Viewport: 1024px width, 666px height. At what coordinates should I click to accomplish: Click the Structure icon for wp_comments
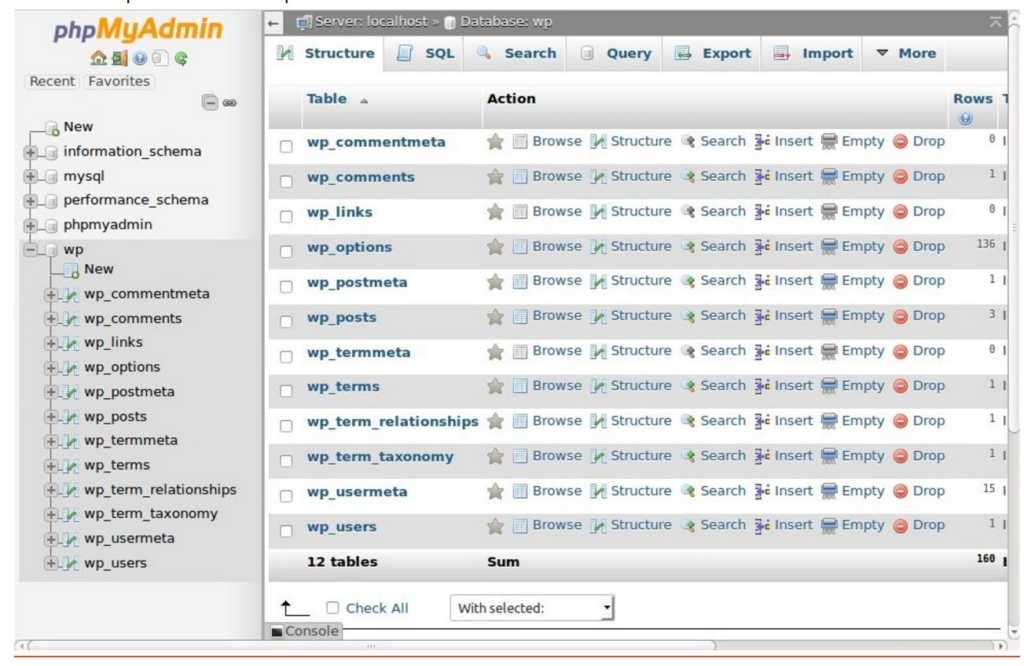point(598,176)
